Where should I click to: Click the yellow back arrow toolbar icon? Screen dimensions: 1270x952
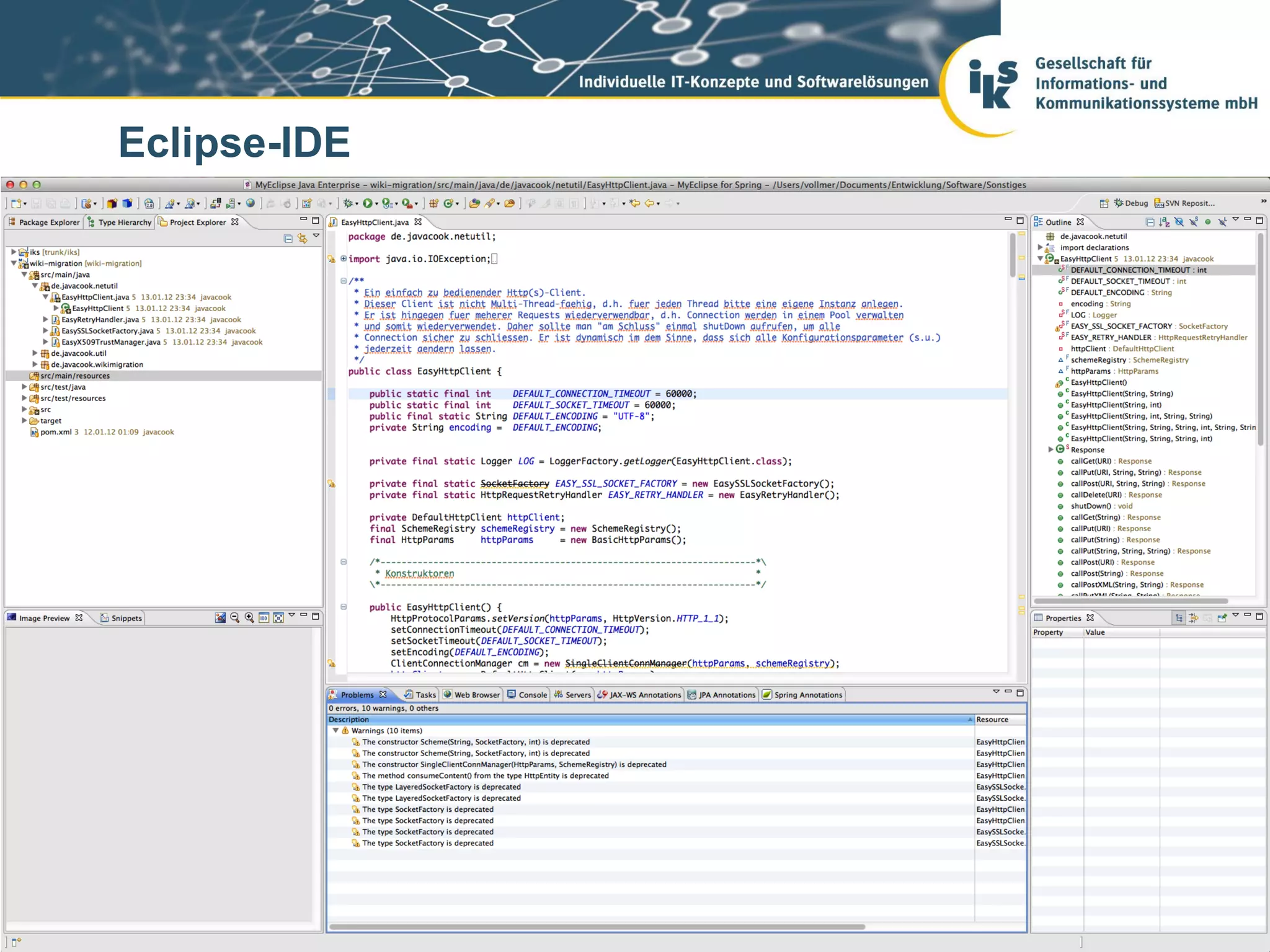(x=649, y=203)
